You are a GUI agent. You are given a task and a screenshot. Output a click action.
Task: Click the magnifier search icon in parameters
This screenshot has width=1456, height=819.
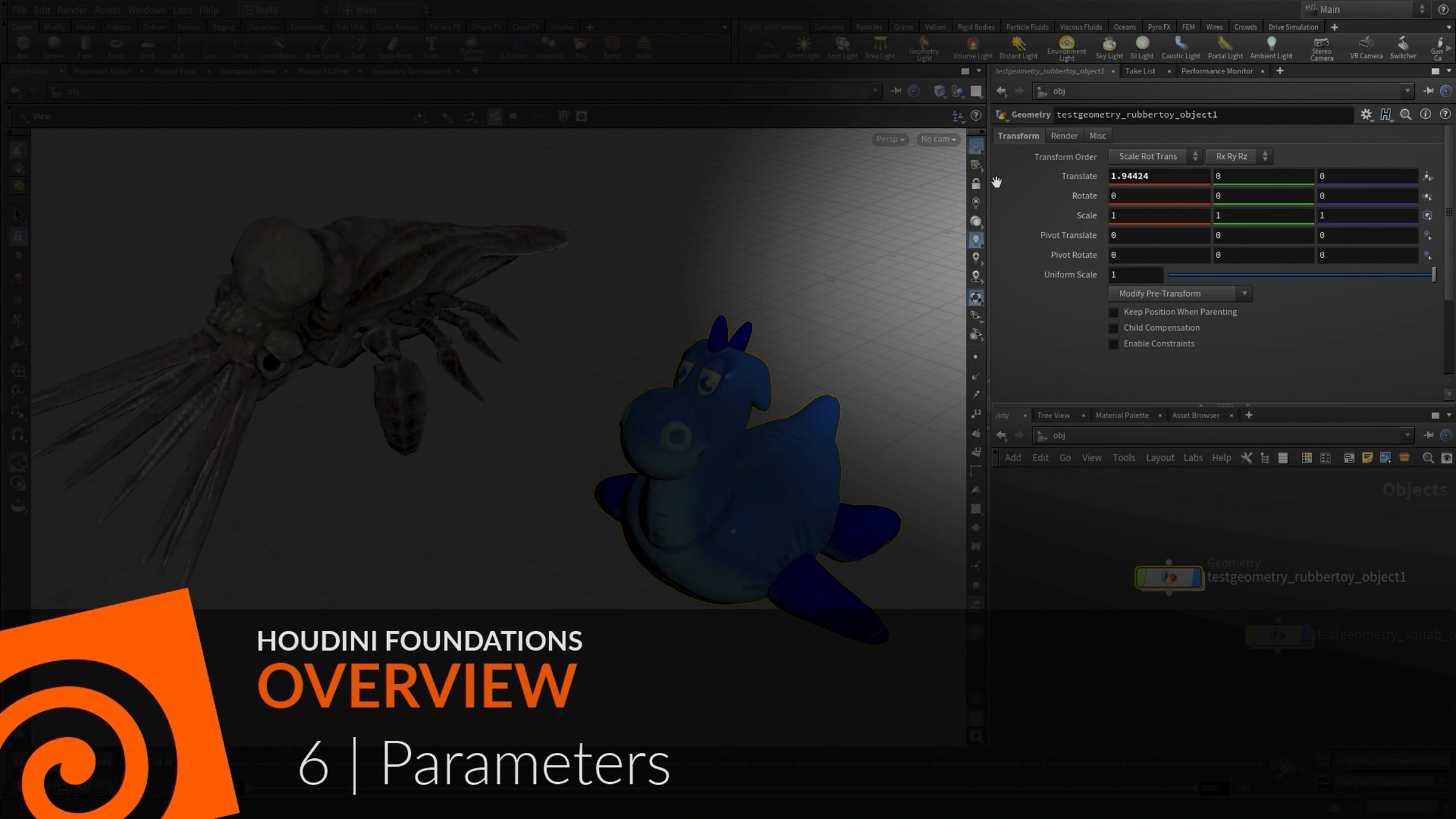click(x=1405, y=115)
